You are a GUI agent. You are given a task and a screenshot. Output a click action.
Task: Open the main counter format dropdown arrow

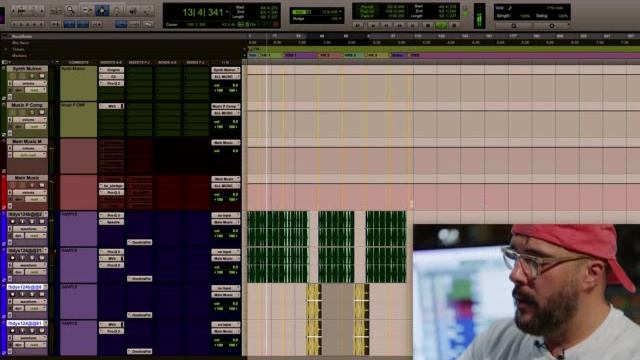click(x=227, y=12)
